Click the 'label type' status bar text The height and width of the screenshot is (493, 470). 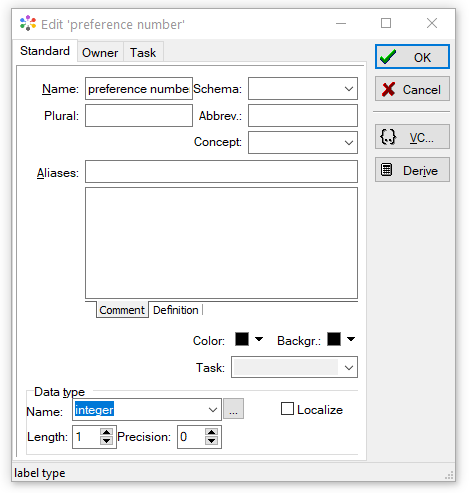[40, 473]
